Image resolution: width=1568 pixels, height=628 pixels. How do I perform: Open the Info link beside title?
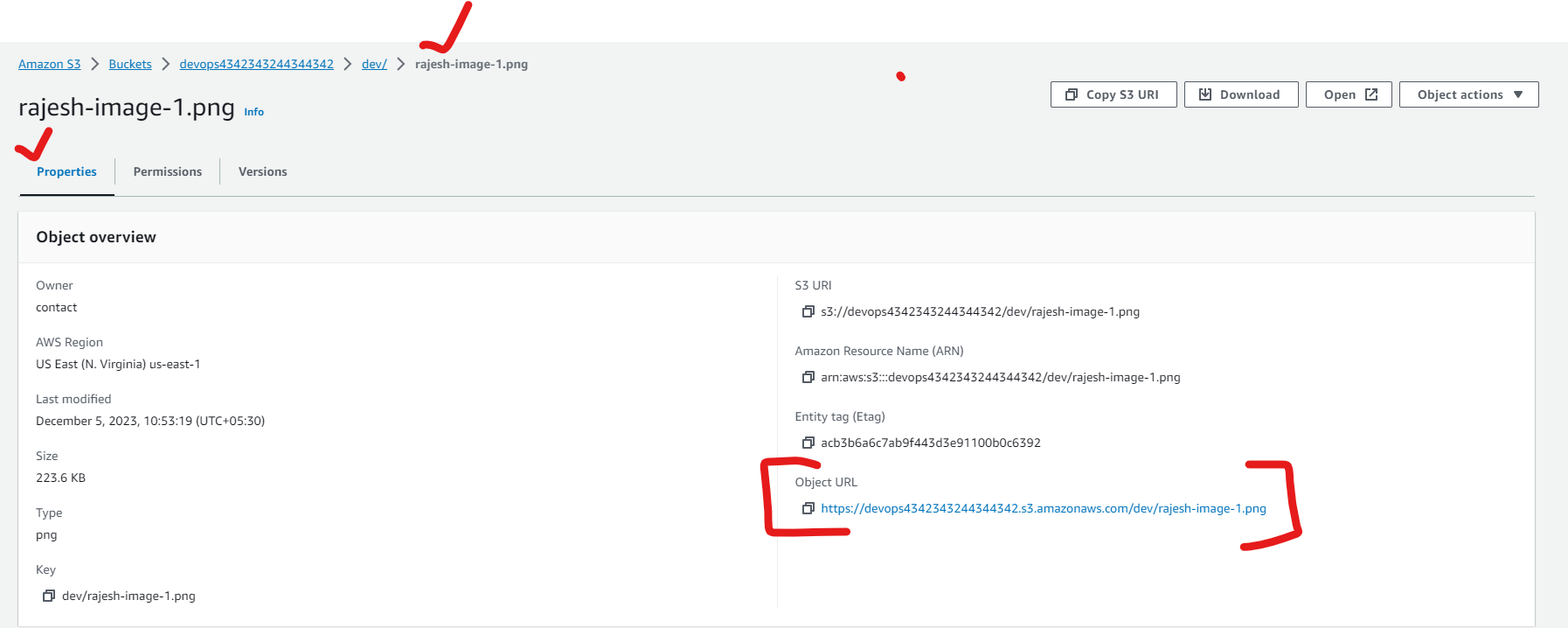point(253,112)
